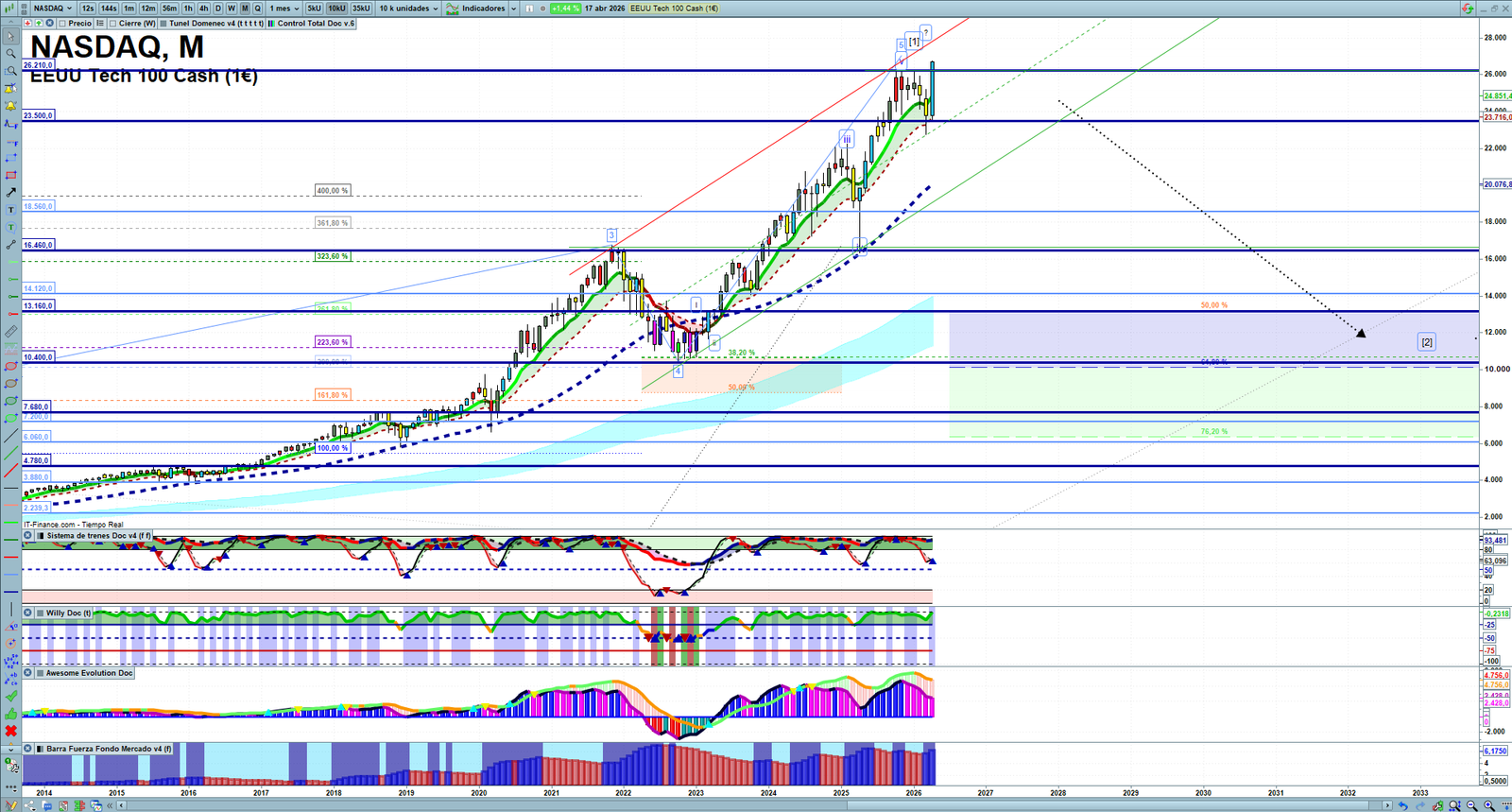Toggle the Cierre (W) checkbox
Image resolution: width=1512 pixels, height=812 pixels.
113,24
